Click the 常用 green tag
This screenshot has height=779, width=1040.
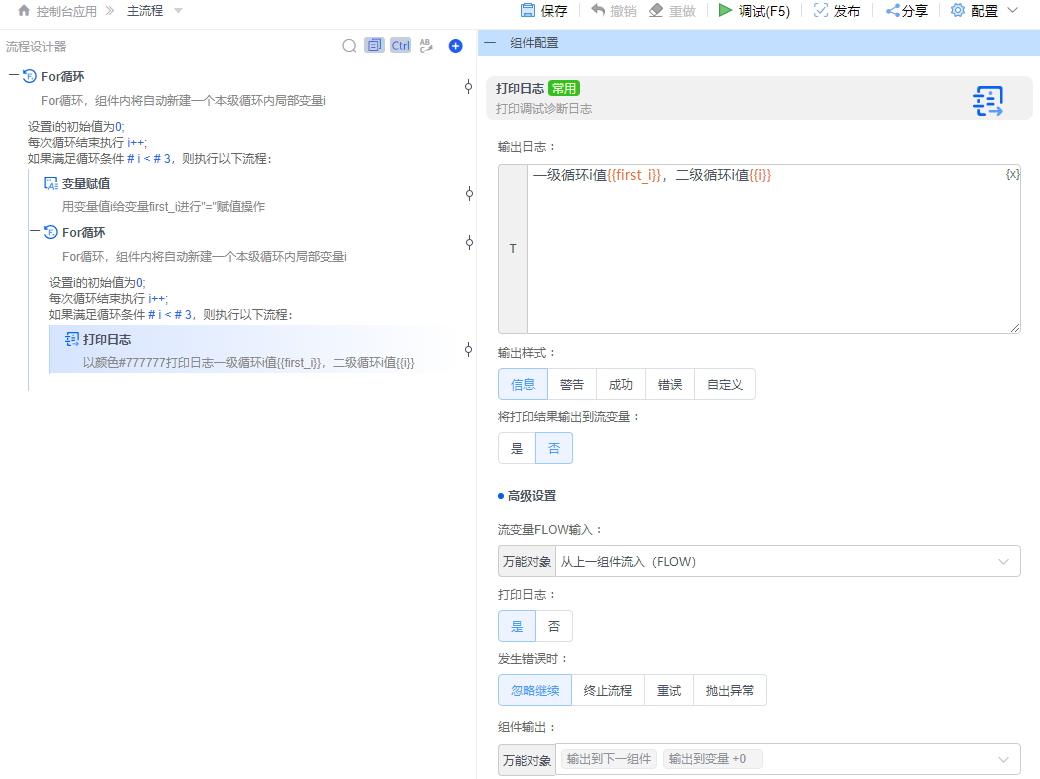pyautogui.click(x=564, y=88)
